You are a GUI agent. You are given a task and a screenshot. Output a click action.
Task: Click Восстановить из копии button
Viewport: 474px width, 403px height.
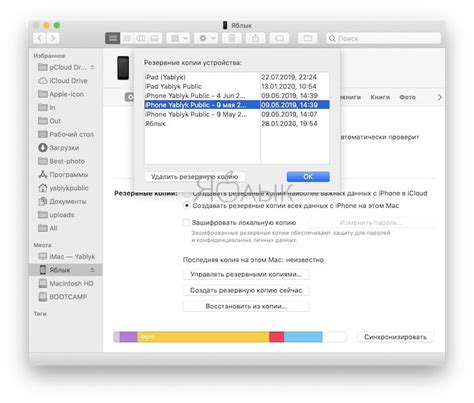246,306
